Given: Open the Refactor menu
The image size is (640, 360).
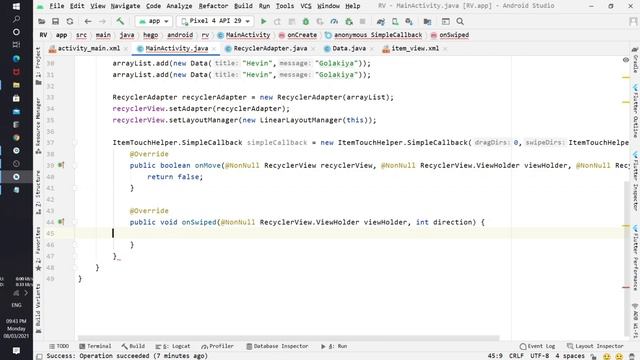Looking at the screenshot, I should (x=213, y=6).
